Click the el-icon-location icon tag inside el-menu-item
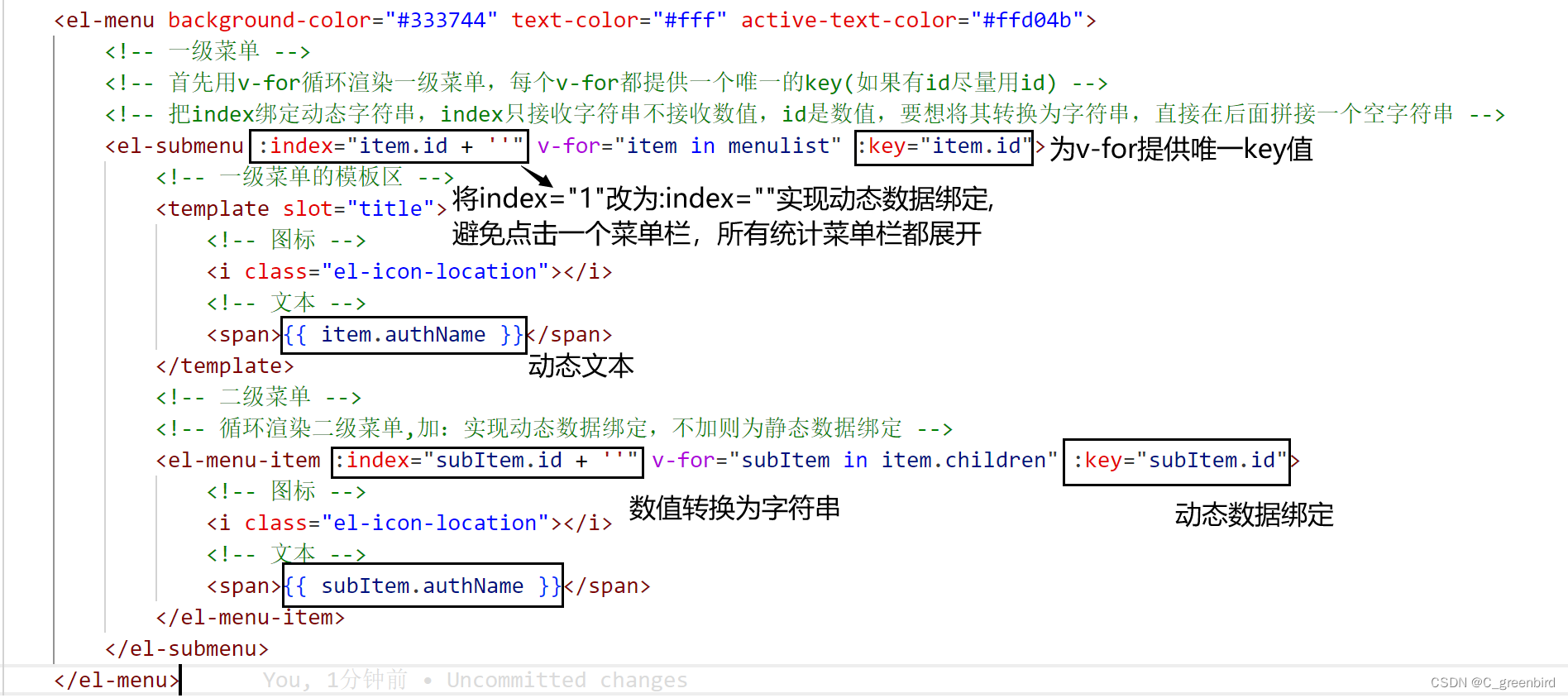Viewport: 1568px width, 698px height. [409, 523]
